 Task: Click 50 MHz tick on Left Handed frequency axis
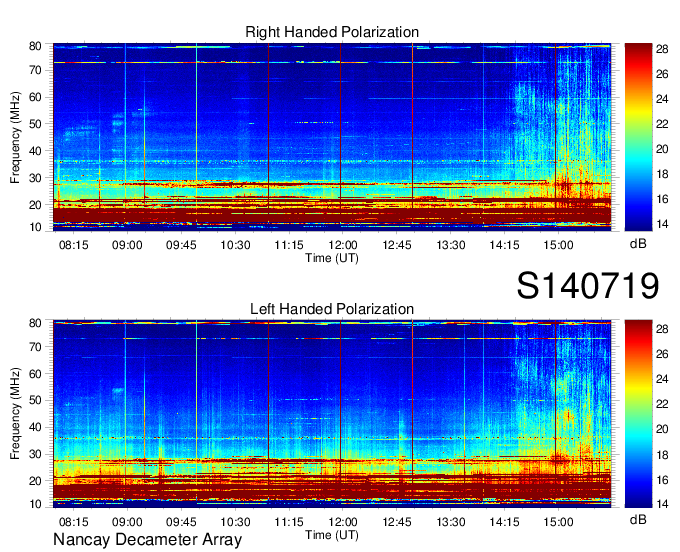(x=35, y=401)
